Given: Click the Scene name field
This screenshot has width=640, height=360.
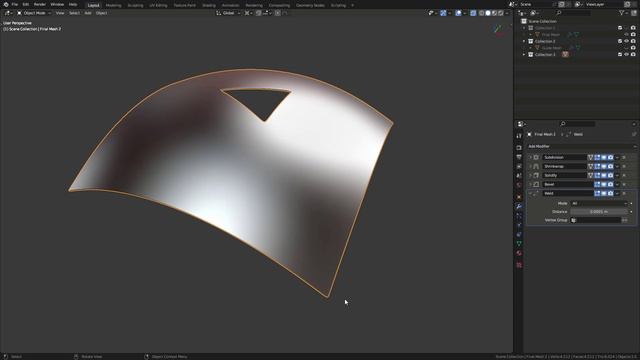Looking at the screenshot, I should click(x=535, y=4).
